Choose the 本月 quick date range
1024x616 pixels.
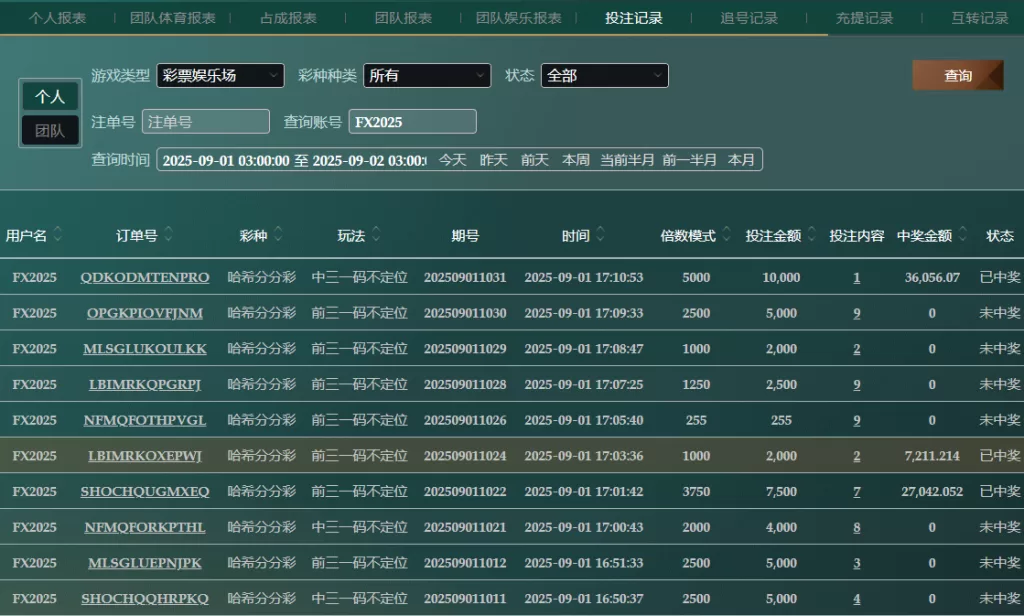click(x=741, y=160)
